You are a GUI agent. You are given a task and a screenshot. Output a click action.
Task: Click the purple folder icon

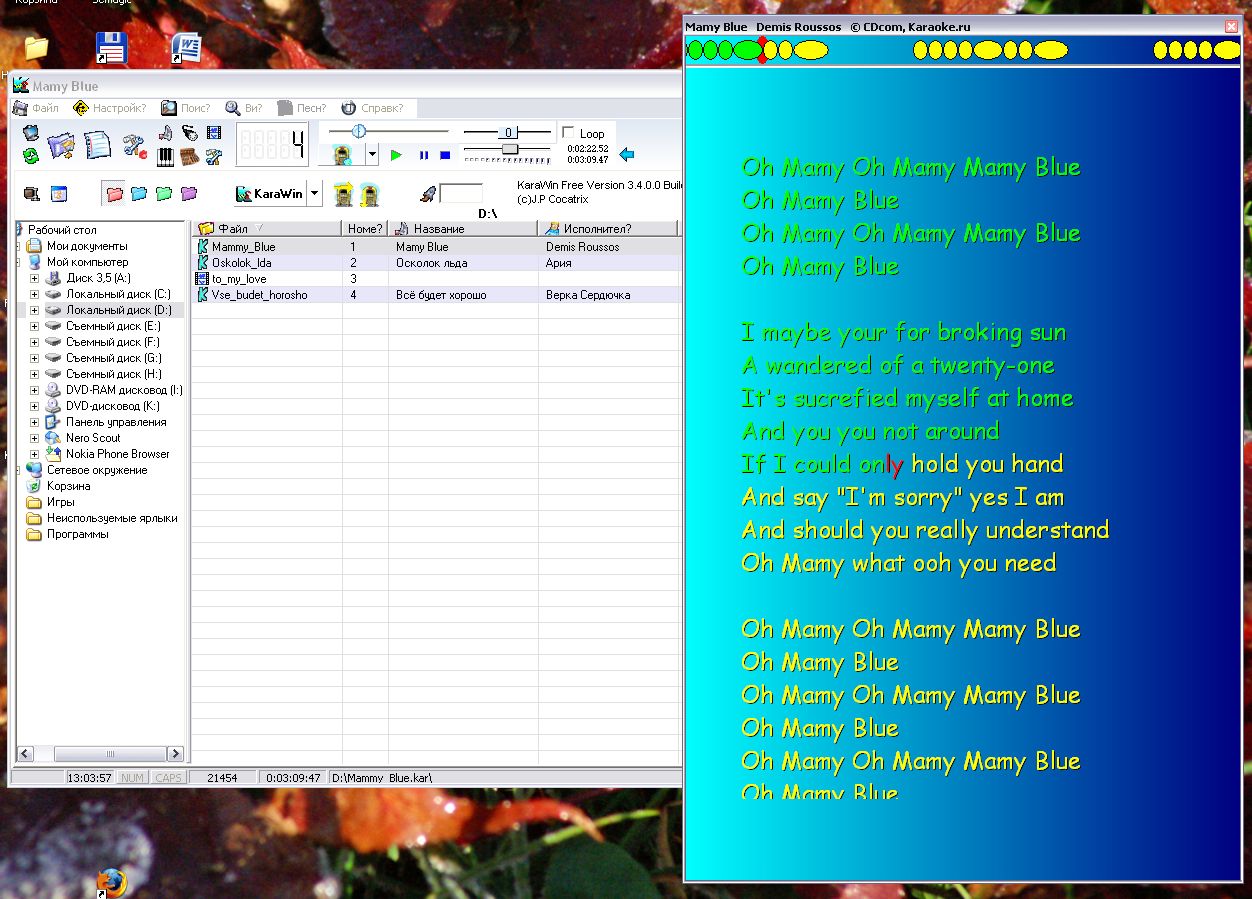pyautogui.click(x=188, y=194)
